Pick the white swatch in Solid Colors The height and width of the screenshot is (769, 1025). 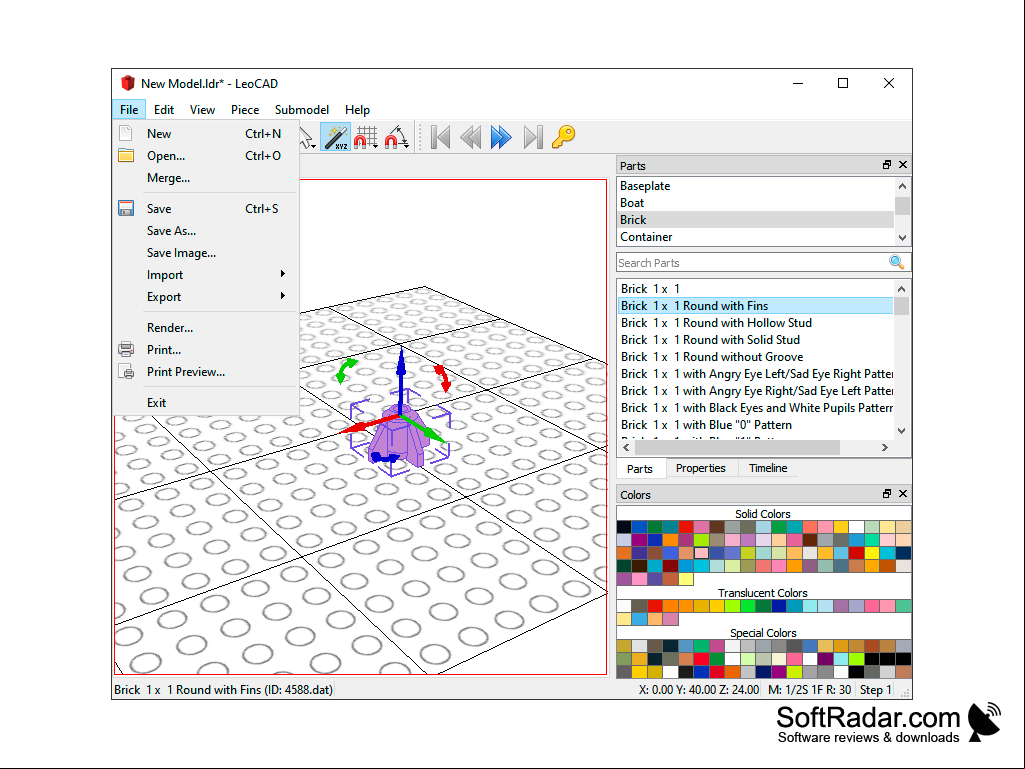856,527
